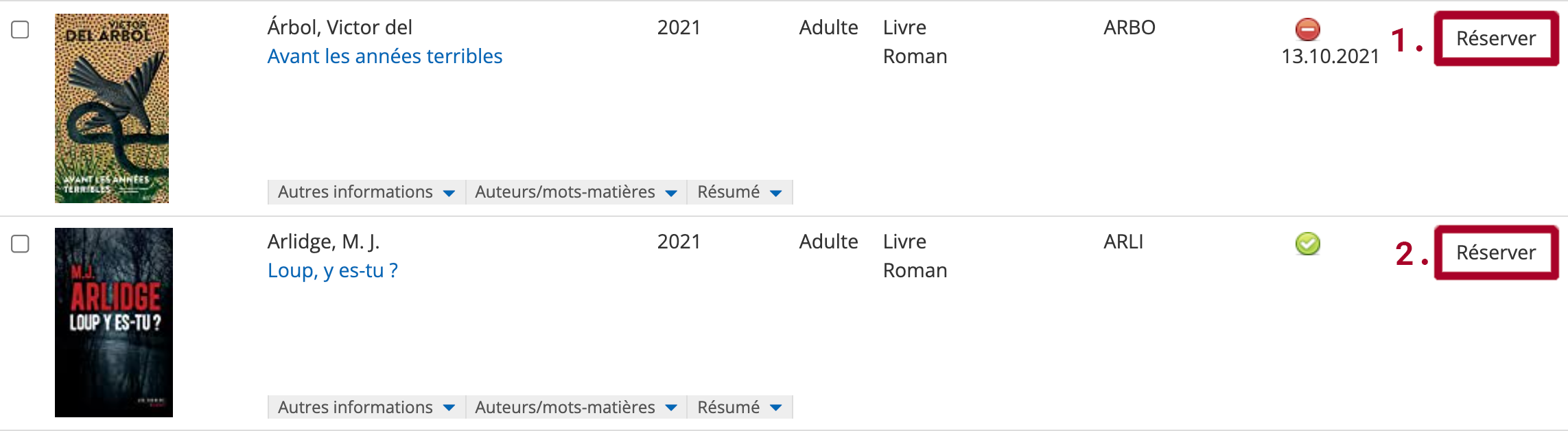Click the arrow icon beside first Résumé
Screen dimensions: 1568x431
[x=776, y=194]
